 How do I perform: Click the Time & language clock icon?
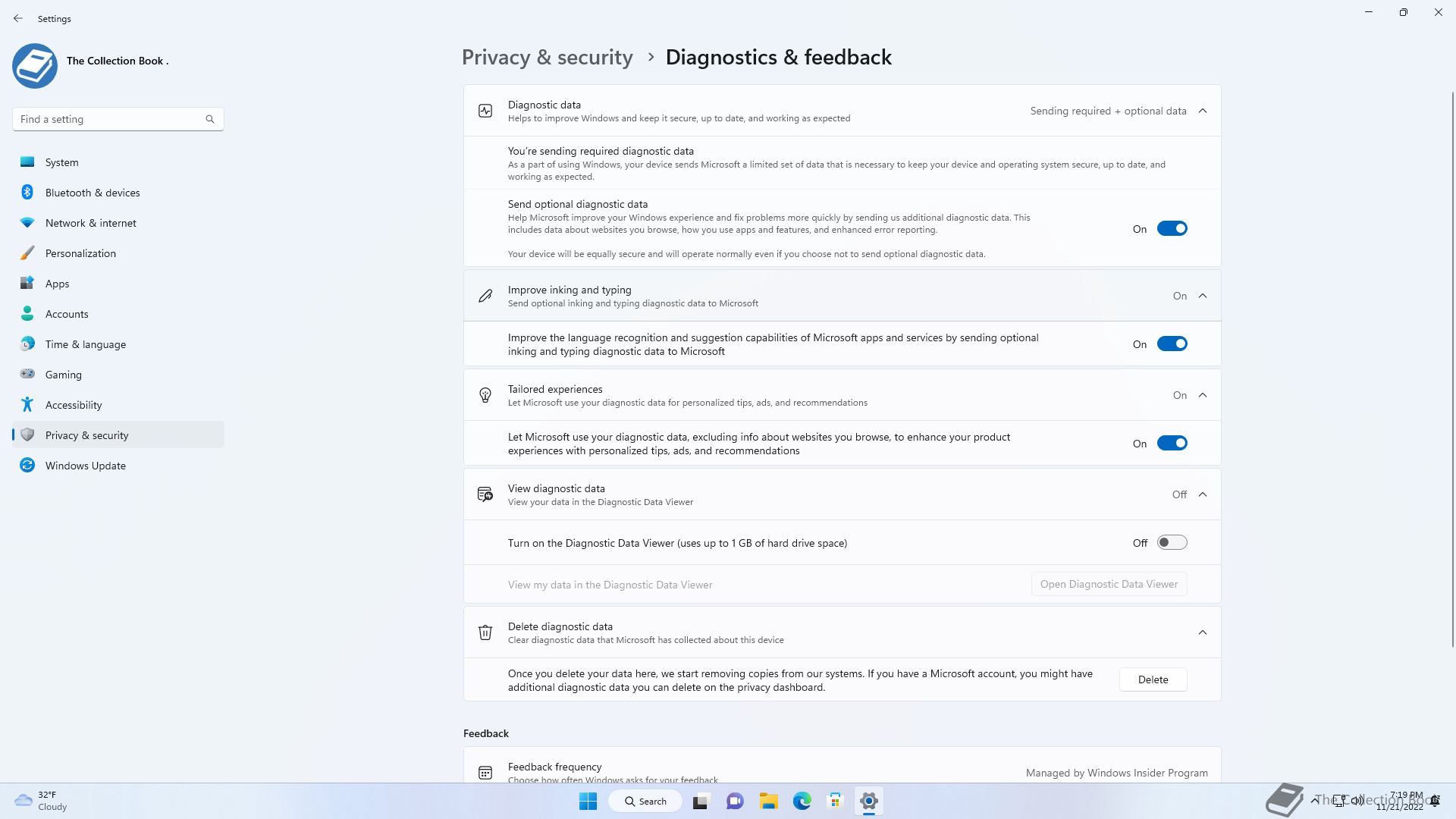[x=27, y=344]
